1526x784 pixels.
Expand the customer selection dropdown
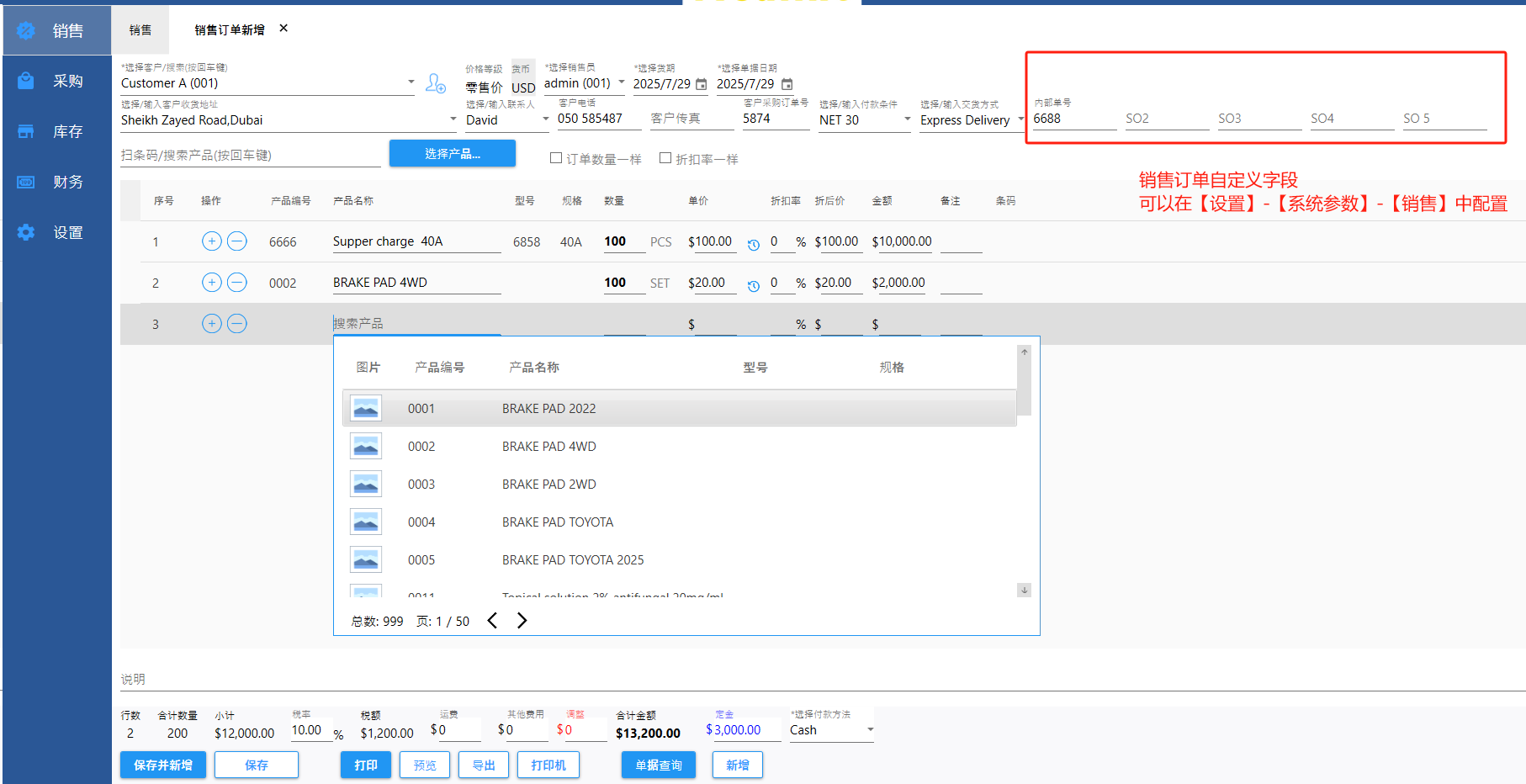click(x=411, y=82)
